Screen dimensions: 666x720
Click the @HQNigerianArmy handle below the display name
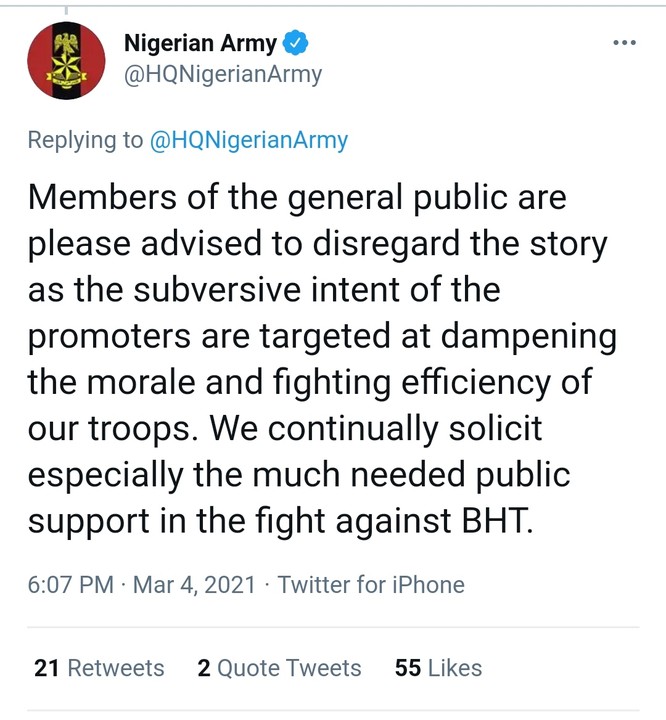pyautogui.click(x=222, y=75)
